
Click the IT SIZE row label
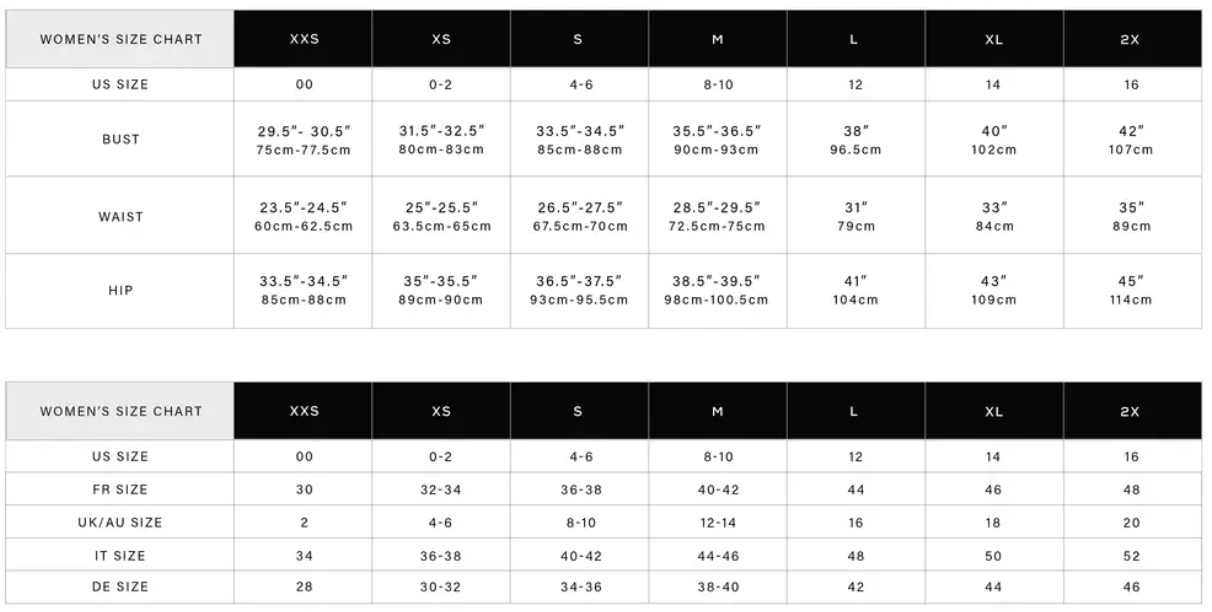coord(120,555)
